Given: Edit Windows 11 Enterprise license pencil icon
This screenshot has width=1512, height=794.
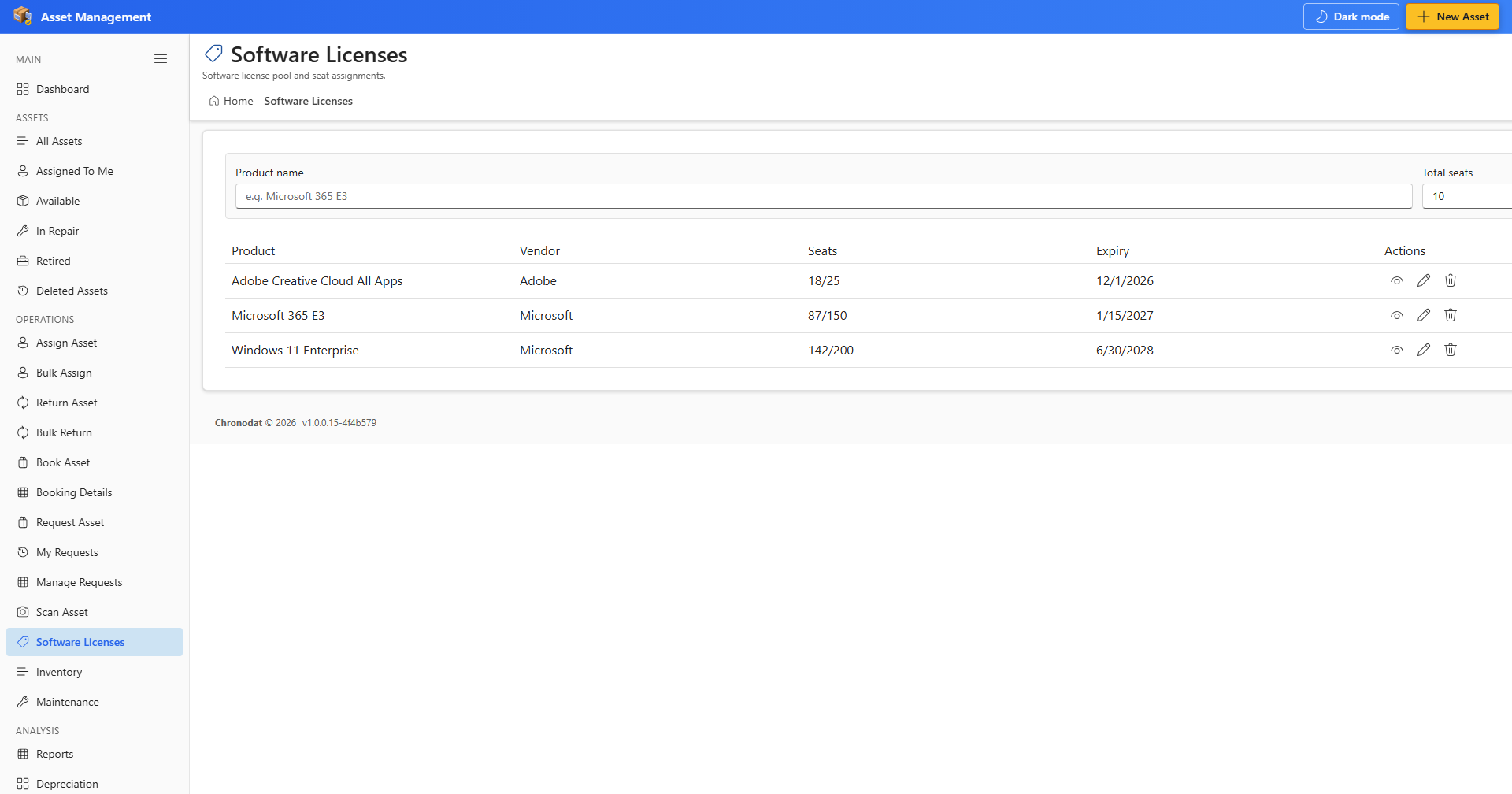Looking at the screenshot, I should point(1424,350).
